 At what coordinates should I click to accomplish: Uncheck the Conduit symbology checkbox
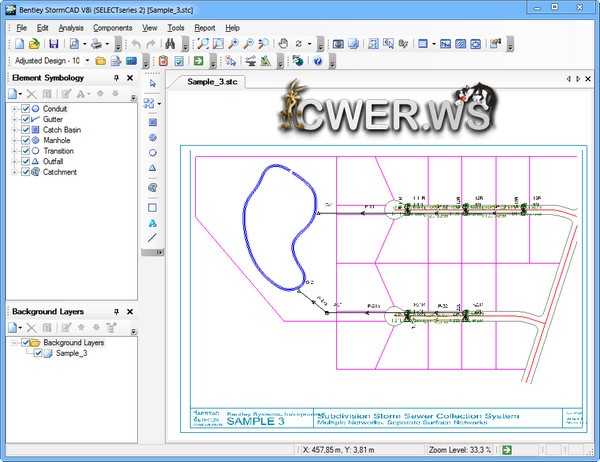(x=24, y=108)
